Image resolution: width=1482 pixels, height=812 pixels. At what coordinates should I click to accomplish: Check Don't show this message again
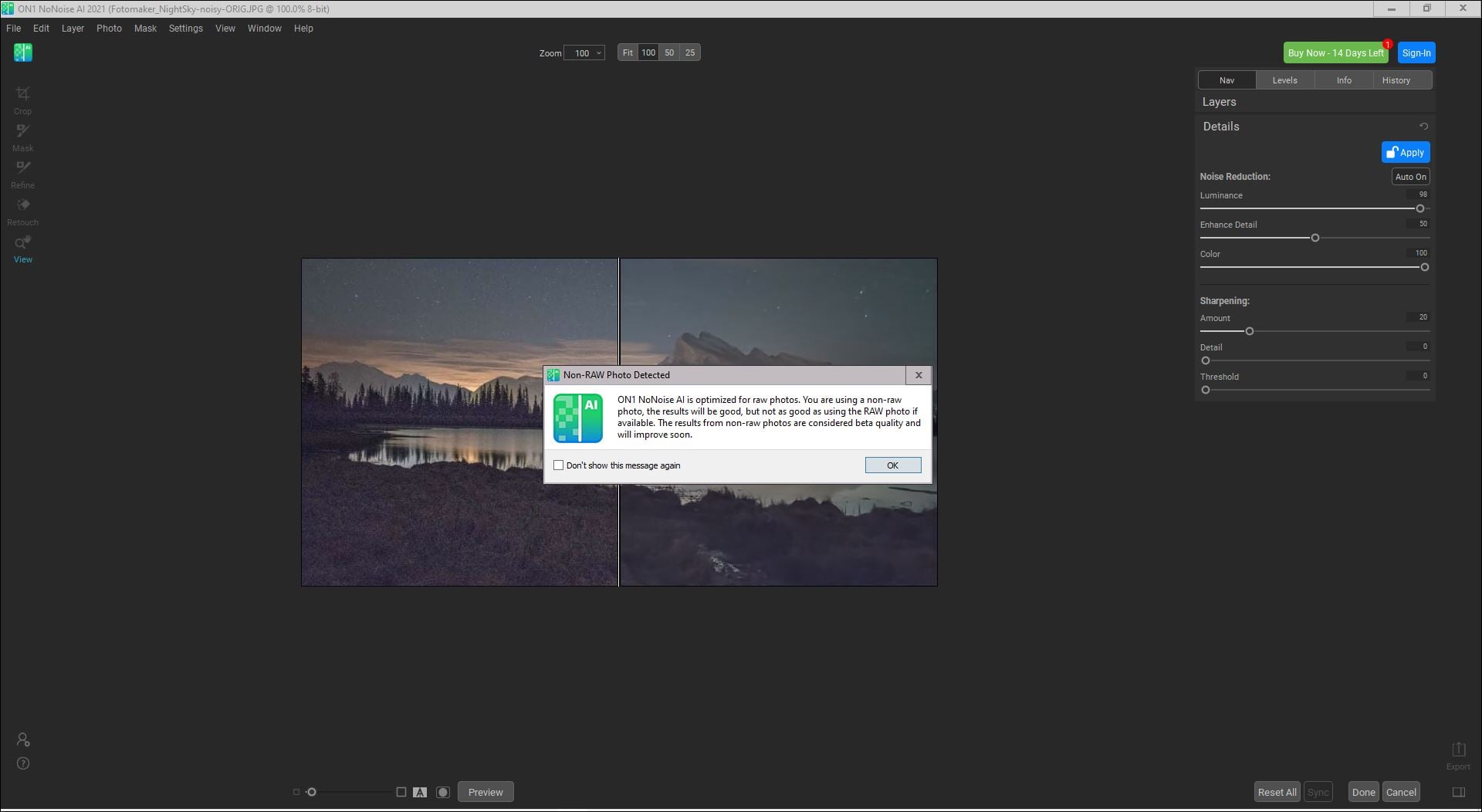559,465
